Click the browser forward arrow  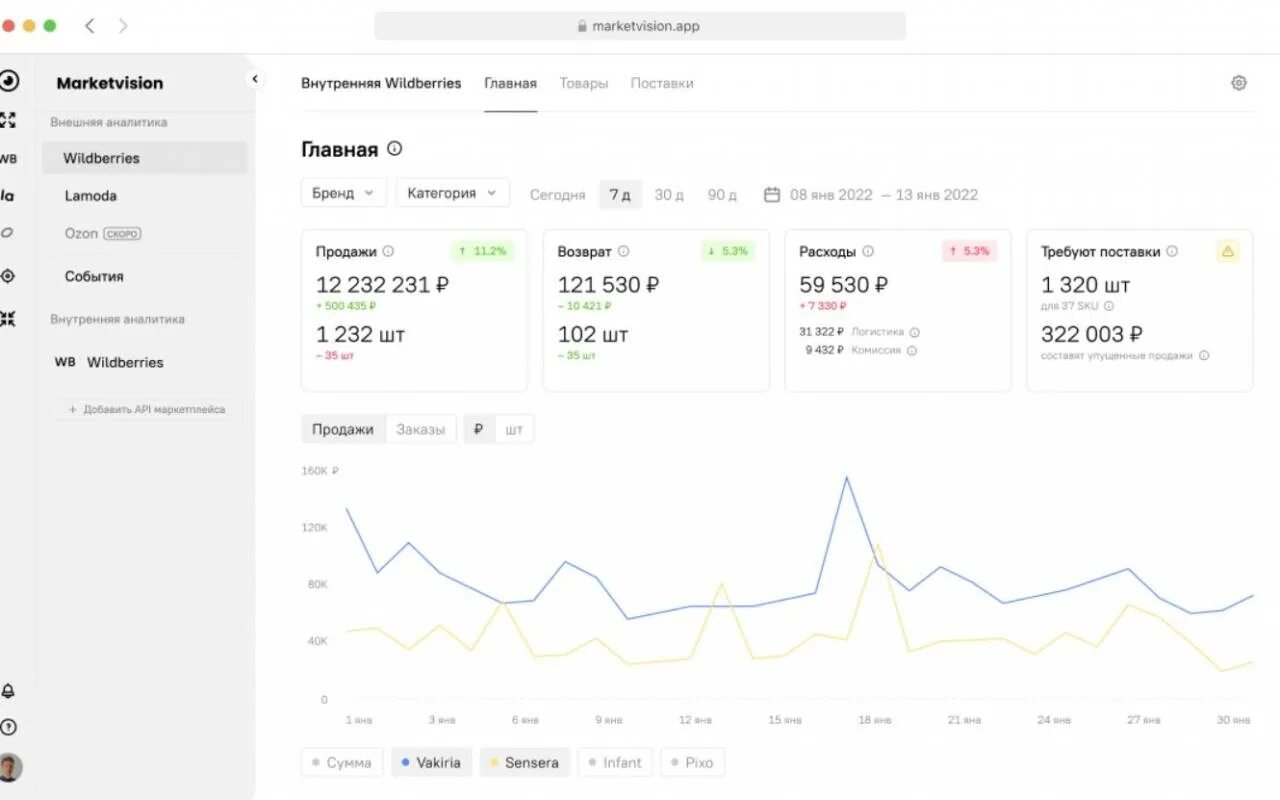tap(123, 26)
